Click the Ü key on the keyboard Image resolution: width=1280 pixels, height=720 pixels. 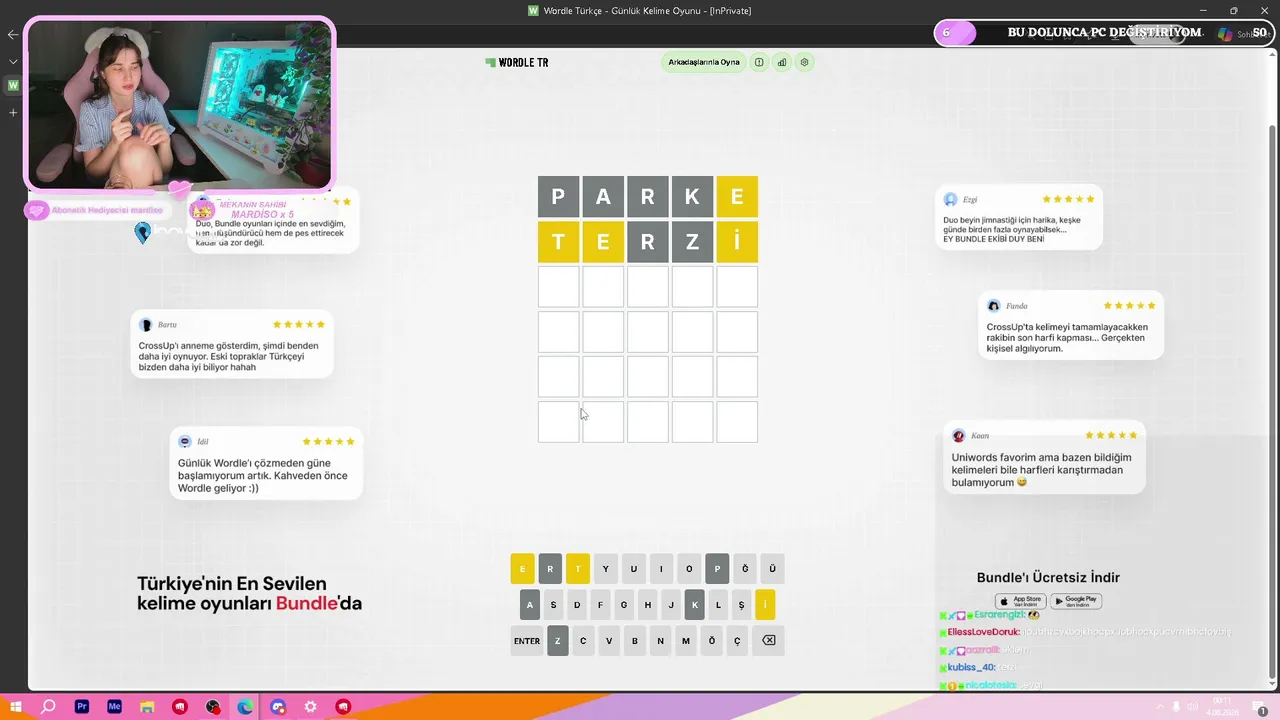pyautogui.click(x=772, y=569)
